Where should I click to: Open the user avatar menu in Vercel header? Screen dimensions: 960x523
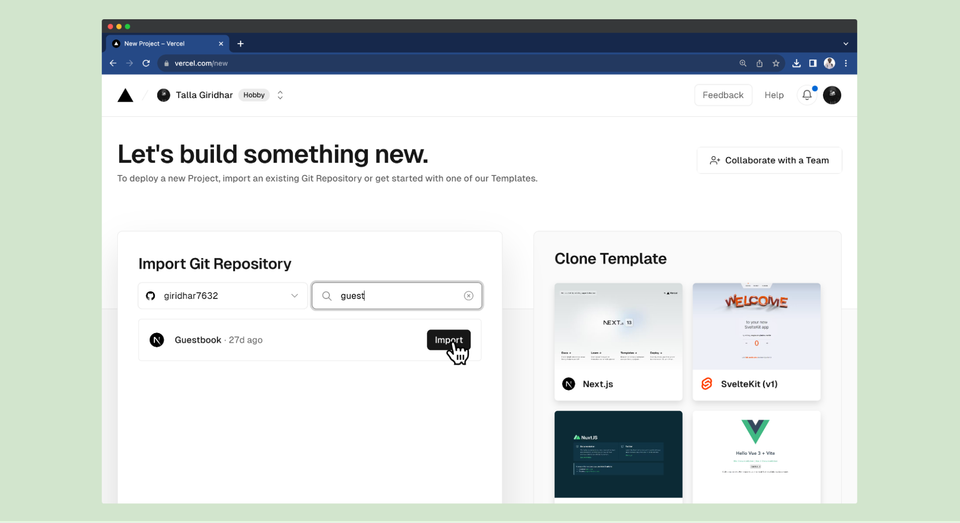(832, 95)
